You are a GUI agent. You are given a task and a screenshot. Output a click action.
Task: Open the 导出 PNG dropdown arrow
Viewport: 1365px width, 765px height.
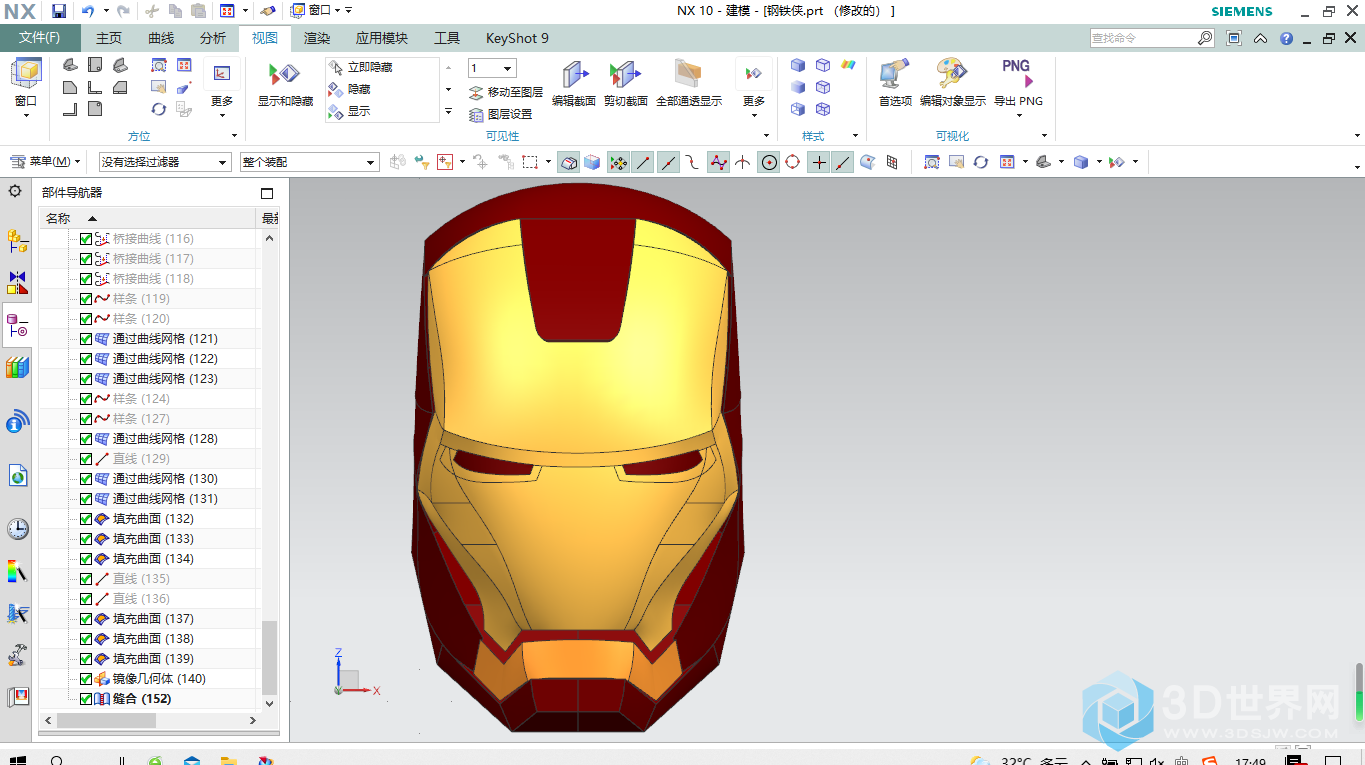point(1019,115)
